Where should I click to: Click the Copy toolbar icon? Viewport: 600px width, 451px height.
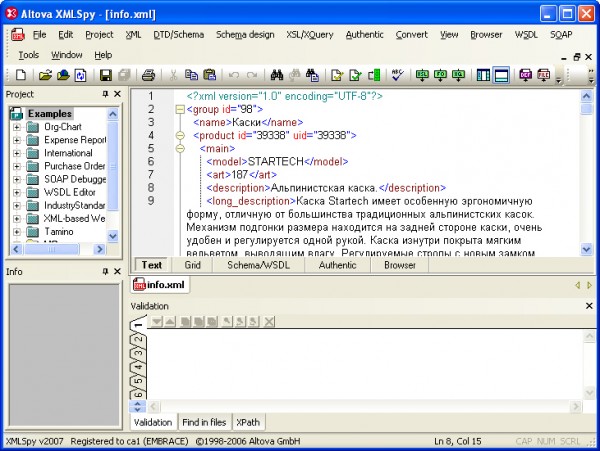pos(191,75)
